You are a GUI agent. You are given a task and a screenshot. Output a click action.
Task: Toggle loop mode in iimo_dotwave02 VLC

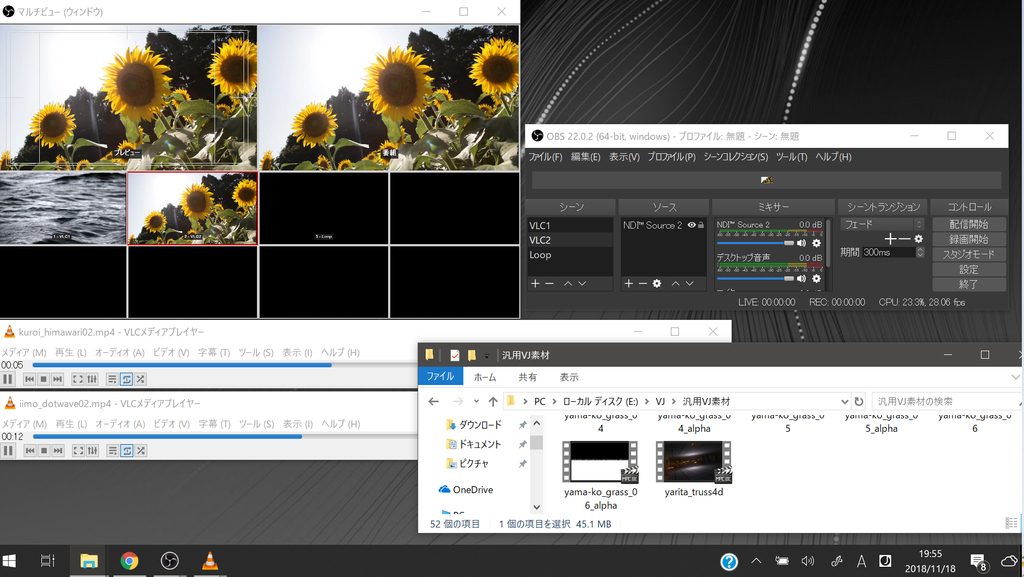click(x=127, y=450)
